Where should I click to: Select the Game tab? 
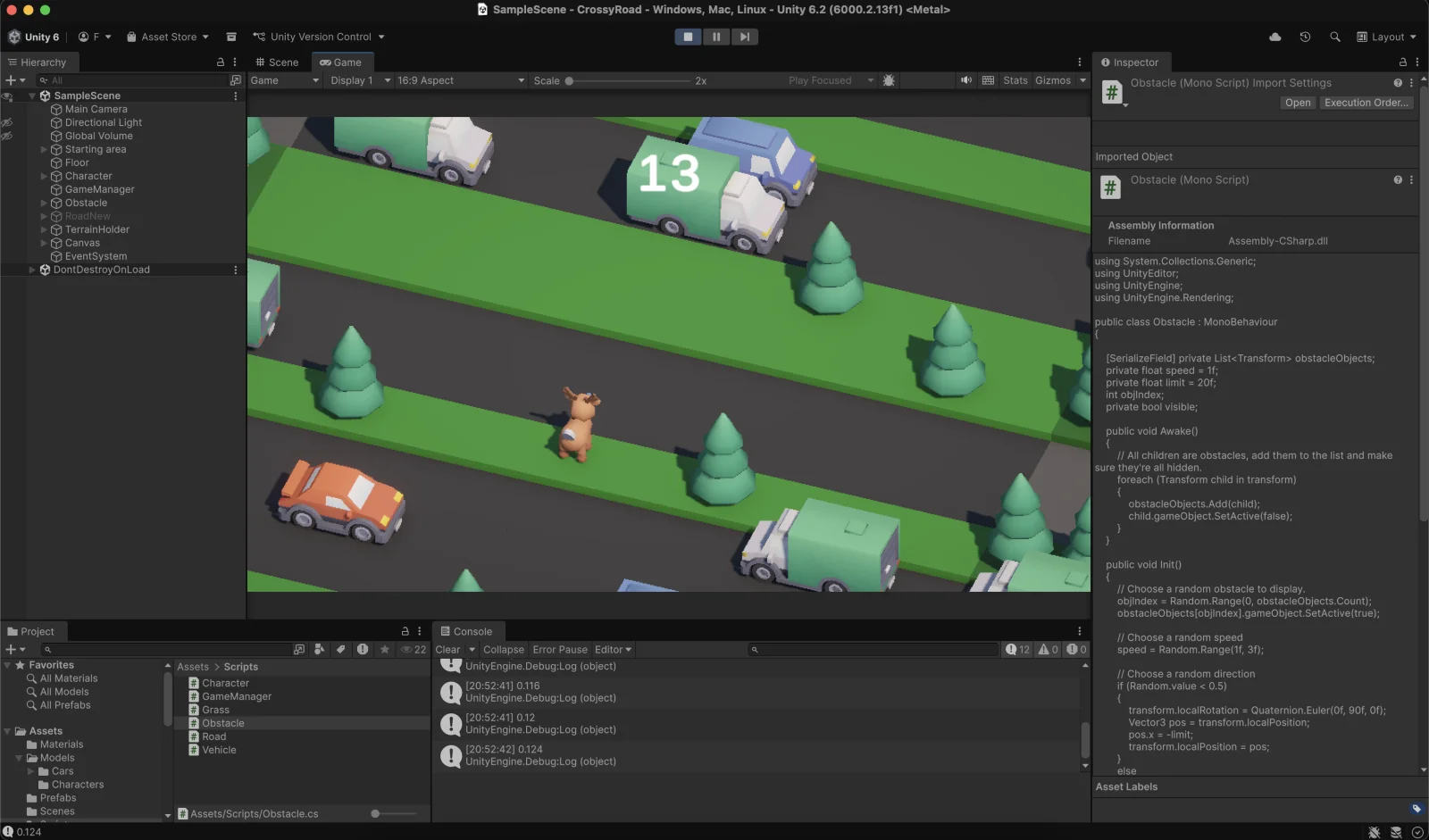coord(341,62)
